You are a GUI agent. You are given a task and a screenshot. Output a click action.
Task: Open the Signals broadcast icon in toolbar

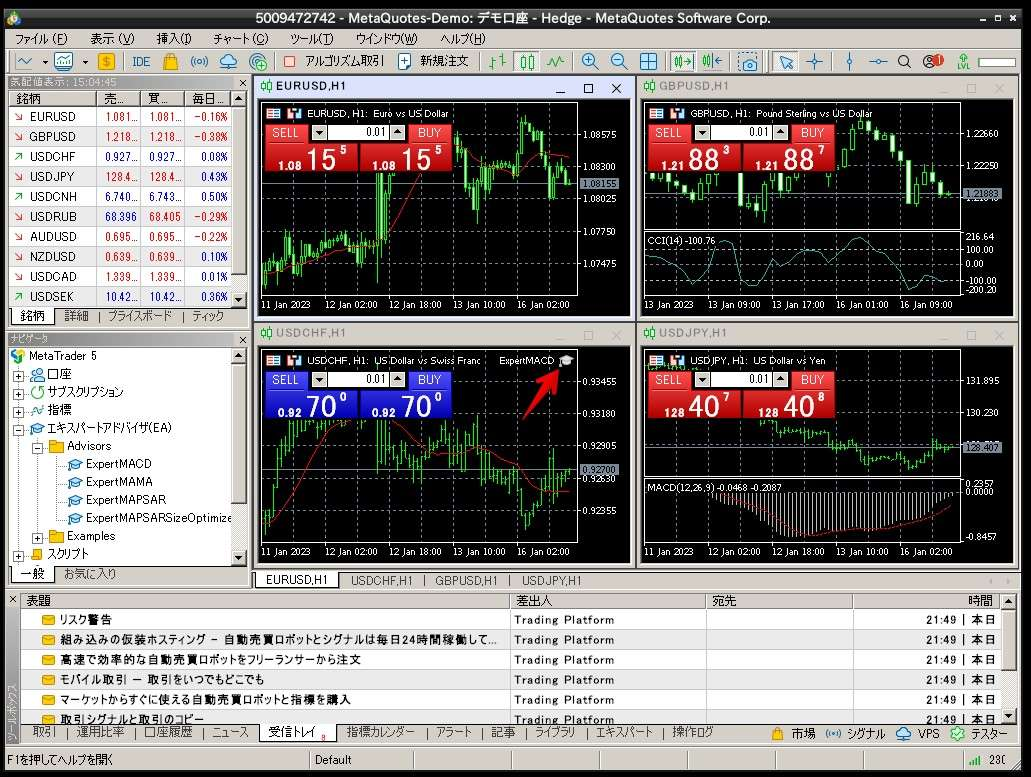(199, 62)
